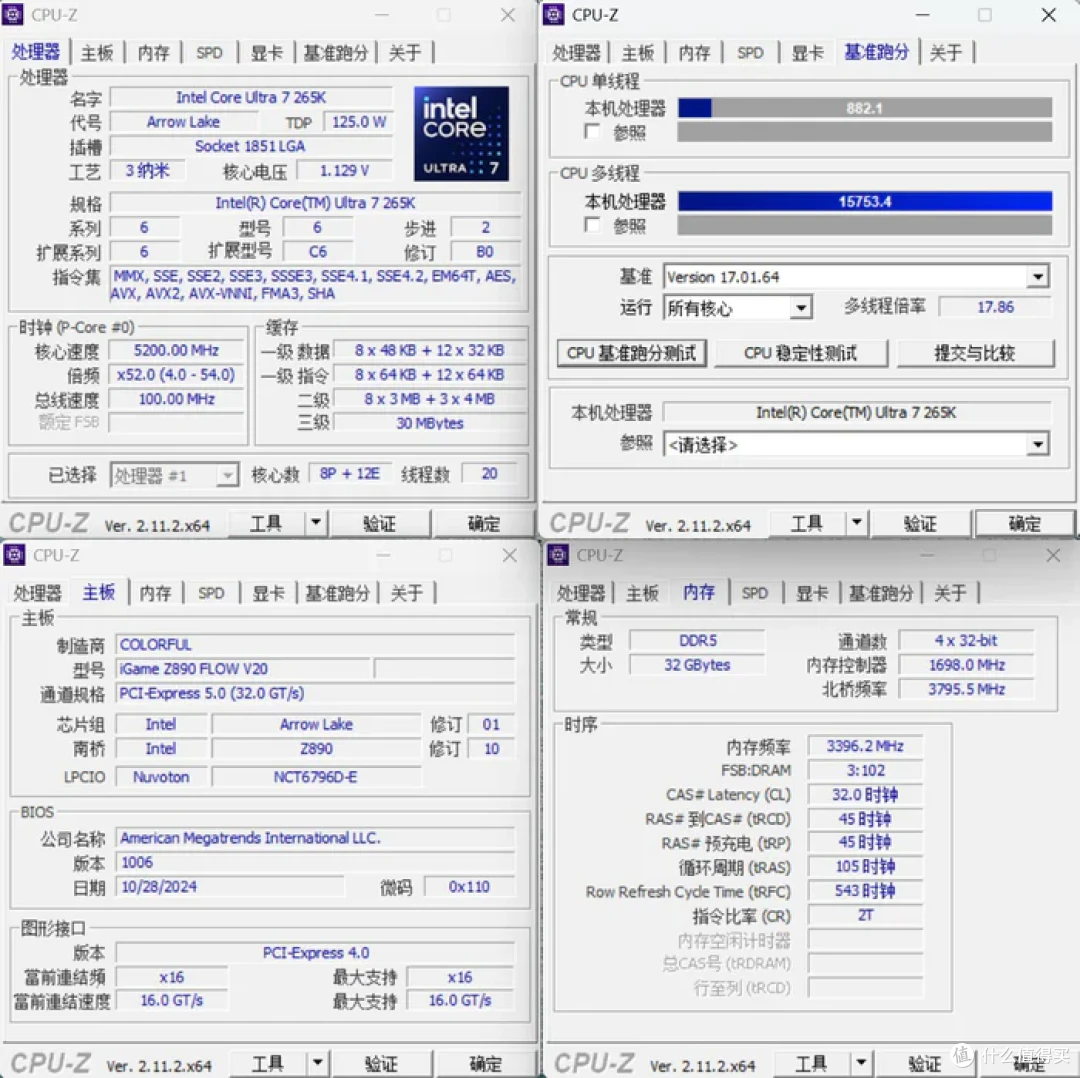Select SPD tab in the memory window
This screenshot has width=1080, height=1078.
click(x=755, y=593)
